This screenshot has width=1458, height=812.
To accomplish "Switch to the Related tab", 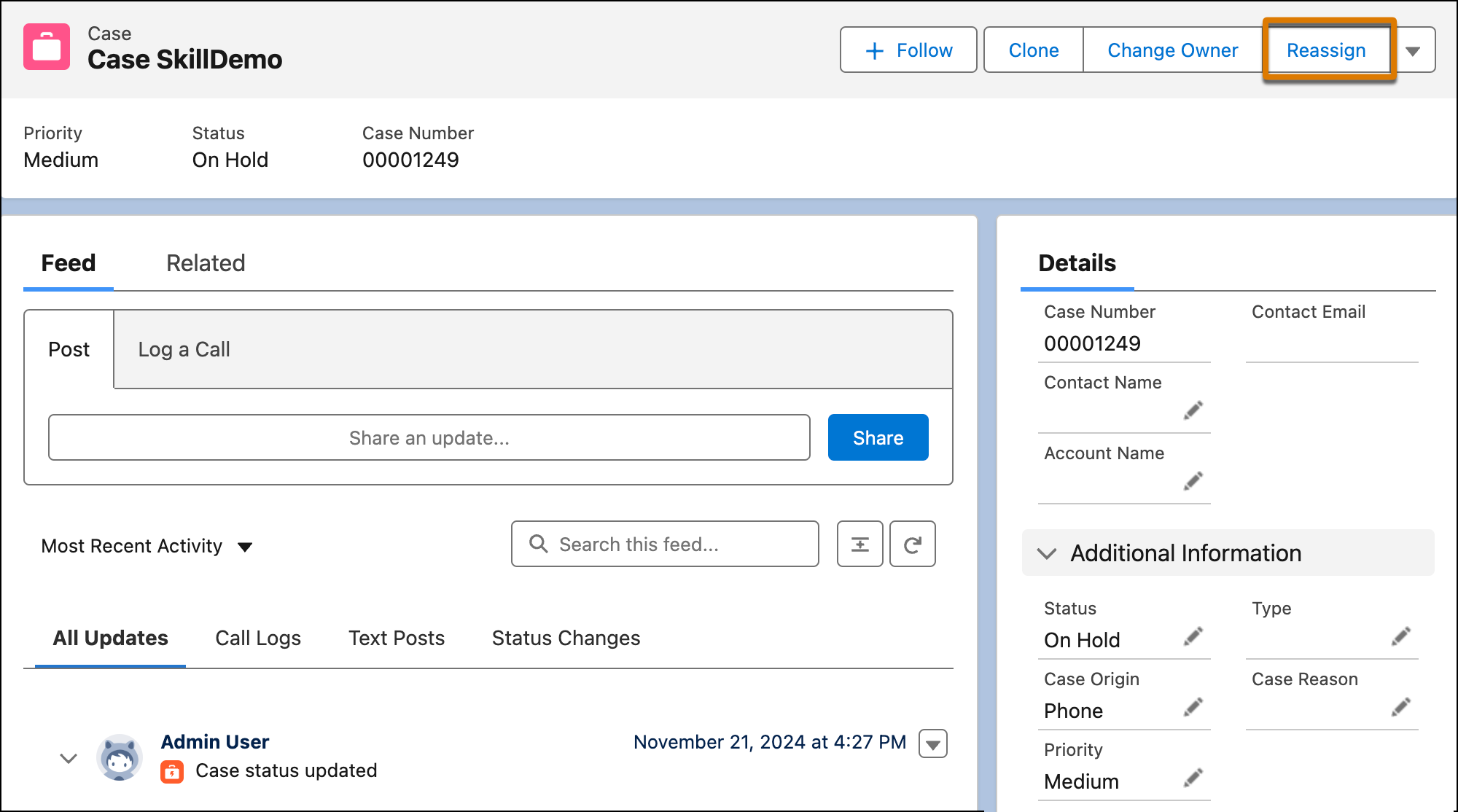I will click(x=206, y=263).
